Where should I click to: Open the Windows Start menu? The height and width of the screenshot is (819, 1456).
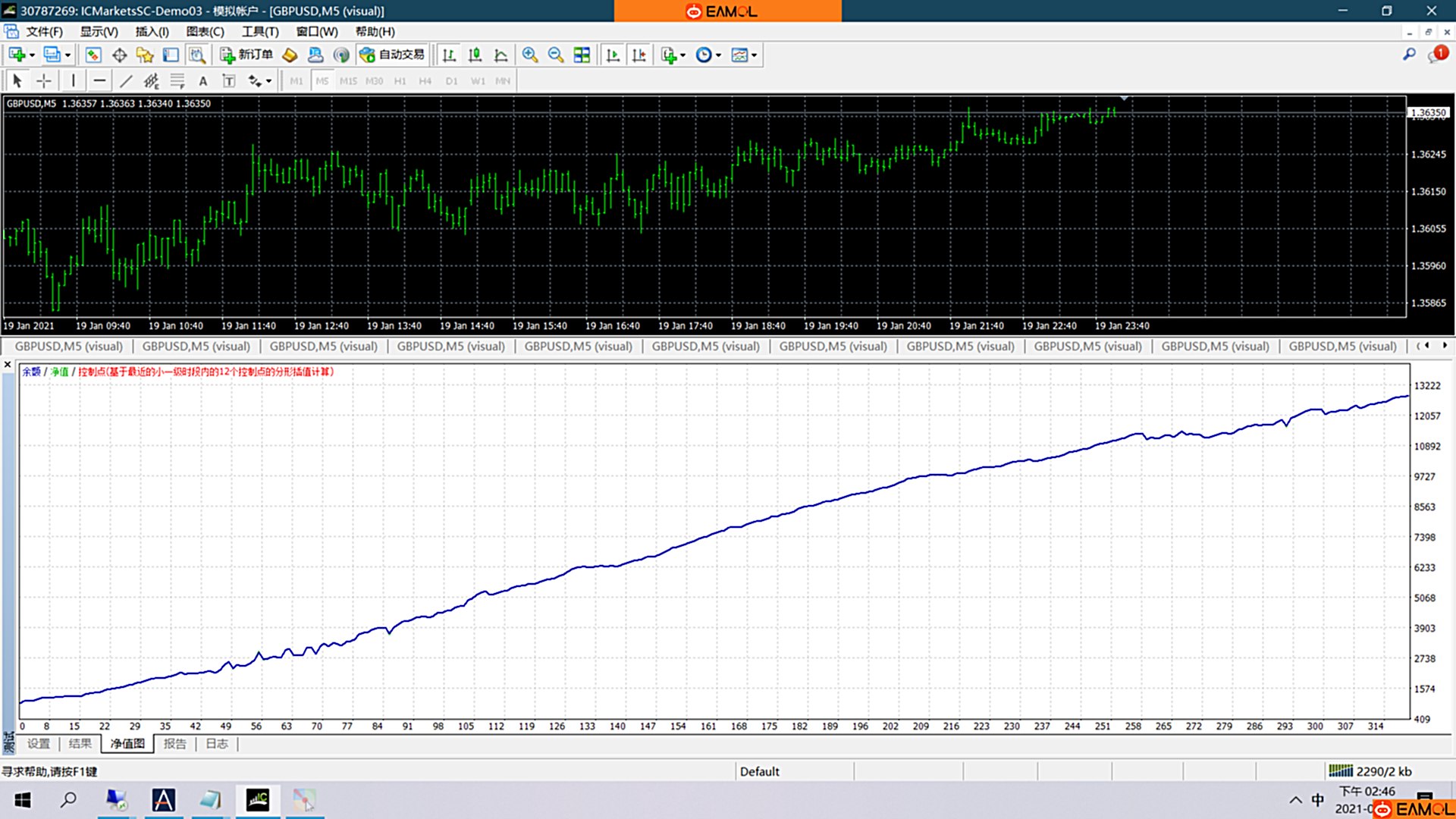23,800
